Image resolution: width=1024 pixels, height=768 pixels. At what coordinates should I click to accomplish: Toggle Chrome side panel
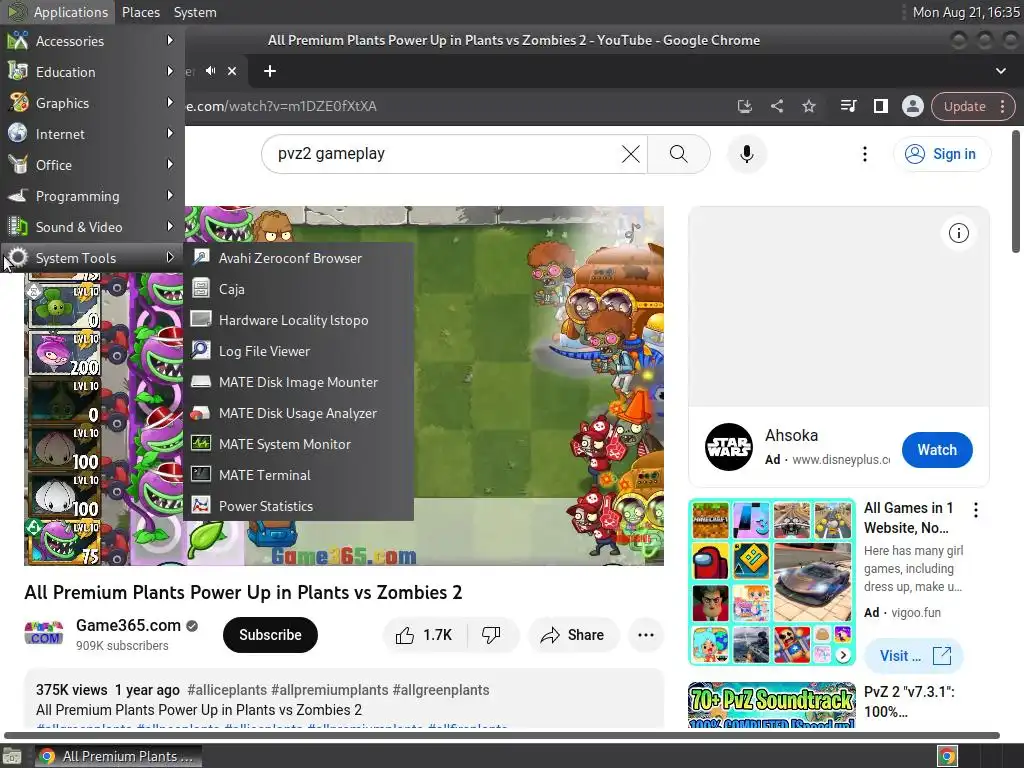coord(880,106)
